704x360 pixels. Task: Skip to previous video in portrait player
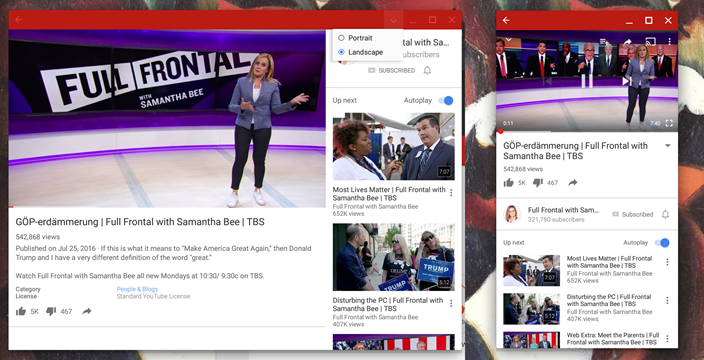click(547, 81)
